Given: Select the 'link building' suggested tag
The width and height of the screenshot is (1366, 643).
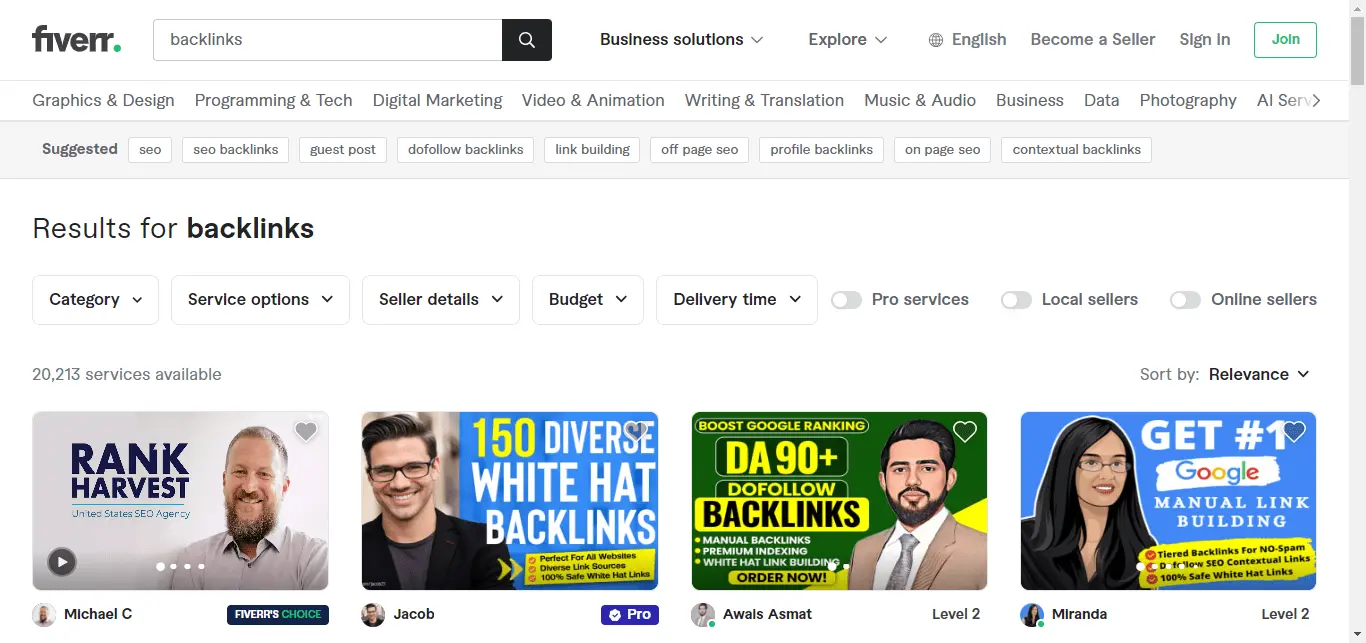Looking at the screenshot, I should click(593, 150).
